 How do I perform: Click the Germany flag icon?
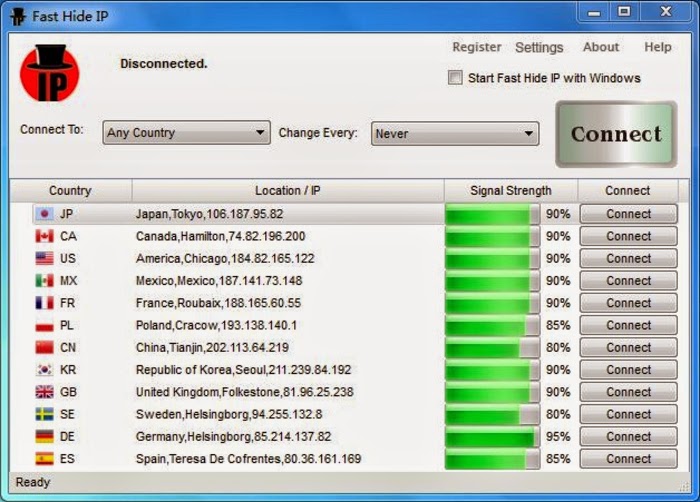pyautogui.click(x=44, y=436)
